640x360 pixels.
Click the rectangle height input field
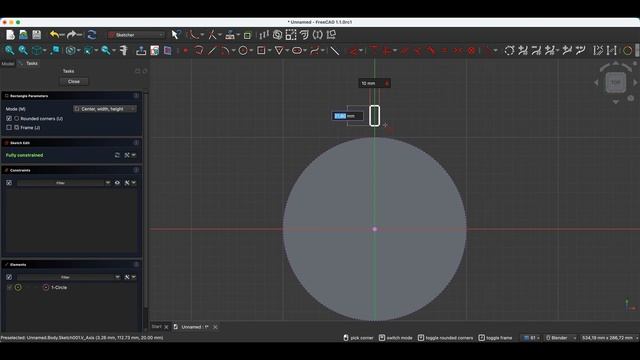tap(347, 116)
